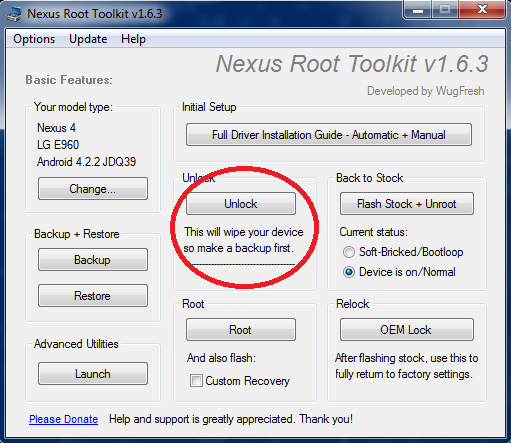The width and height of the screenshot is (511, 443).
Task: Enable the Custom Recovery checkbox
Action: click(x=196, y=380)
